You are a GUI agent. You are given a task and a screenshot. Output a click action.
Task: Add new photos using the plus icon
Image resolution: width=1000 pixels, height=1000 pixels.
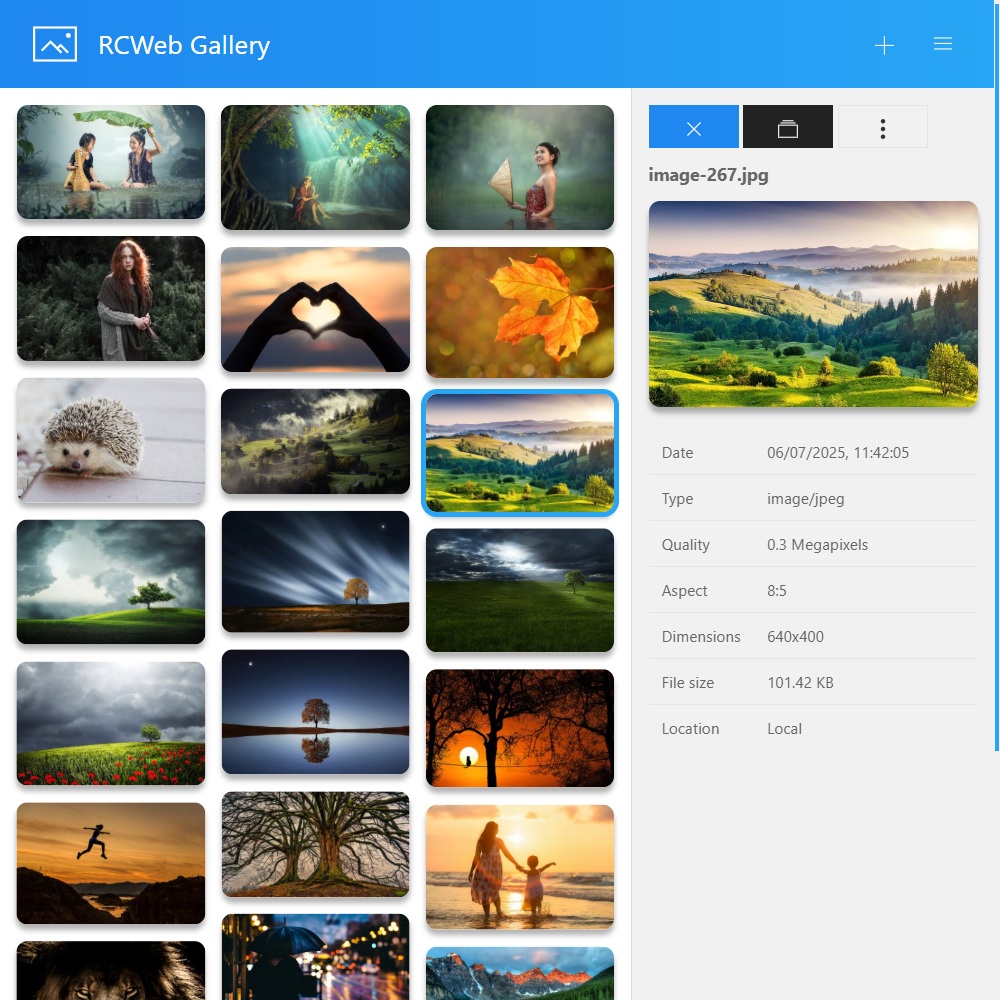click(884, 44)
